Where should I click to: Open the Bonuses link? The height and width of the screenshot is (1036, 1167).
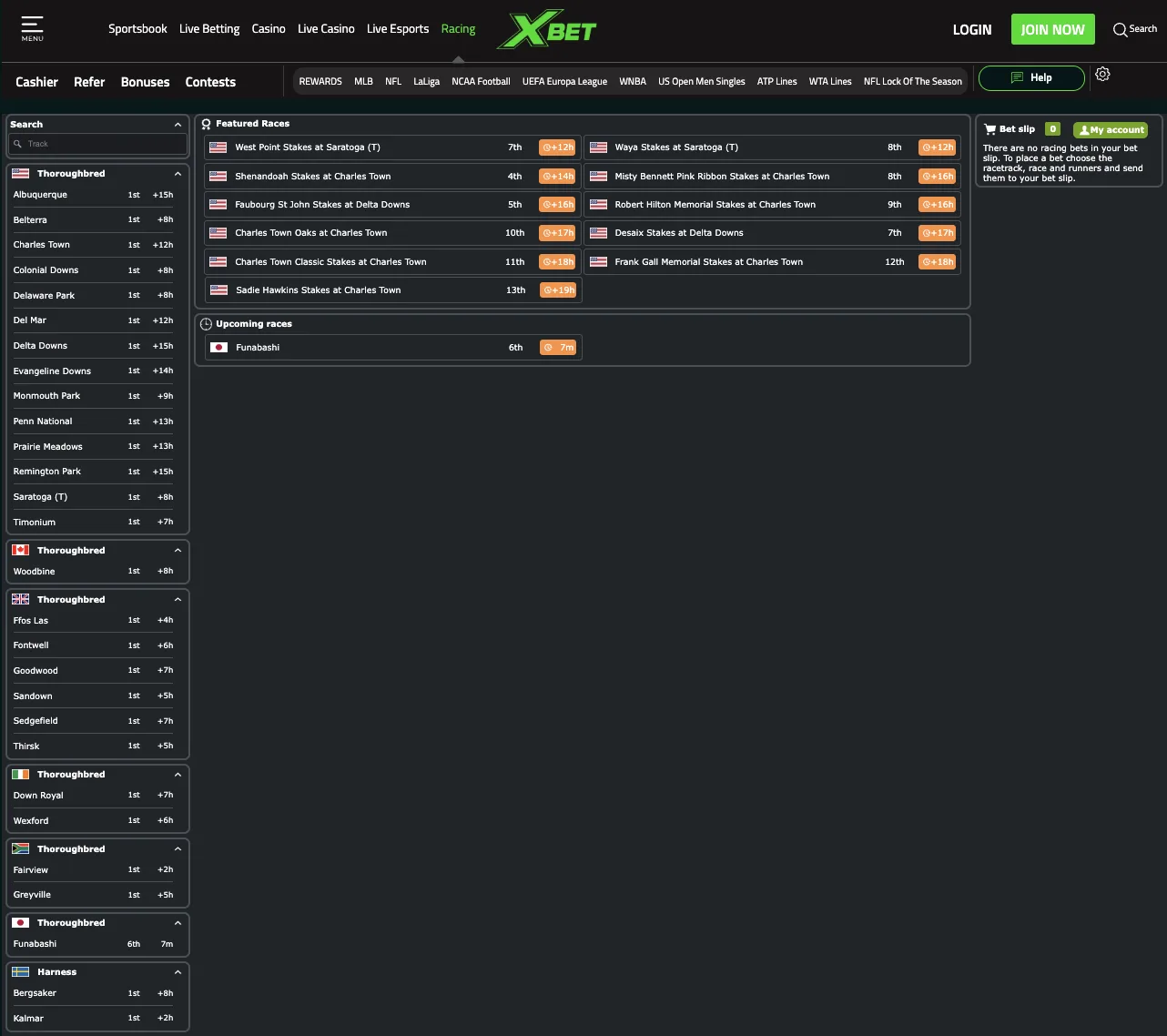pyautogui.click(x=145, y=82)
